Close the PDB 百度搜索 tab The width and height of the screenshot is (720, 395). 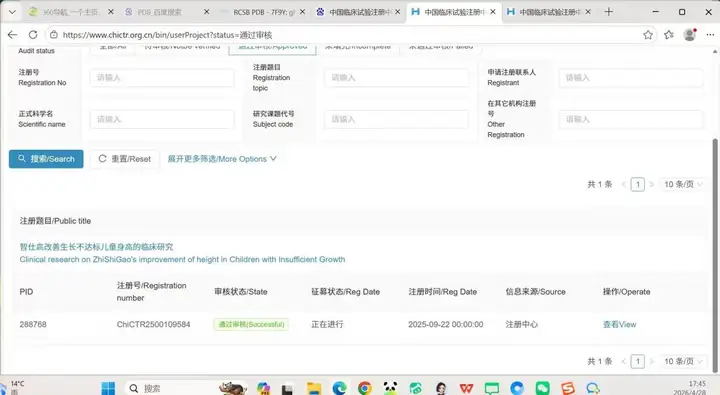[207, 12]
